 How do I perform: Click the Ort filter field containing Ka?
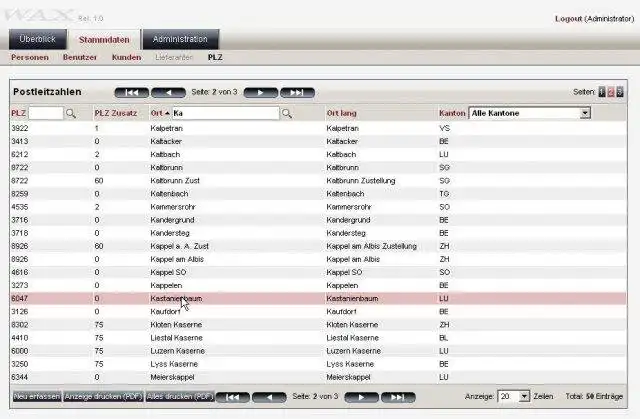(x=226, y=113)
